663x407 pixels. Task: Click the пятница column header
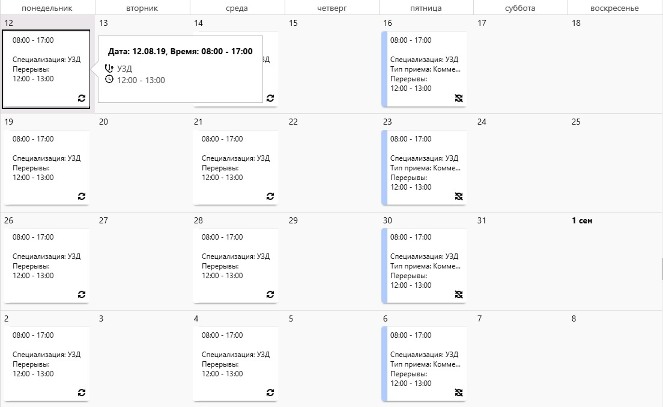tap(426, 7)
